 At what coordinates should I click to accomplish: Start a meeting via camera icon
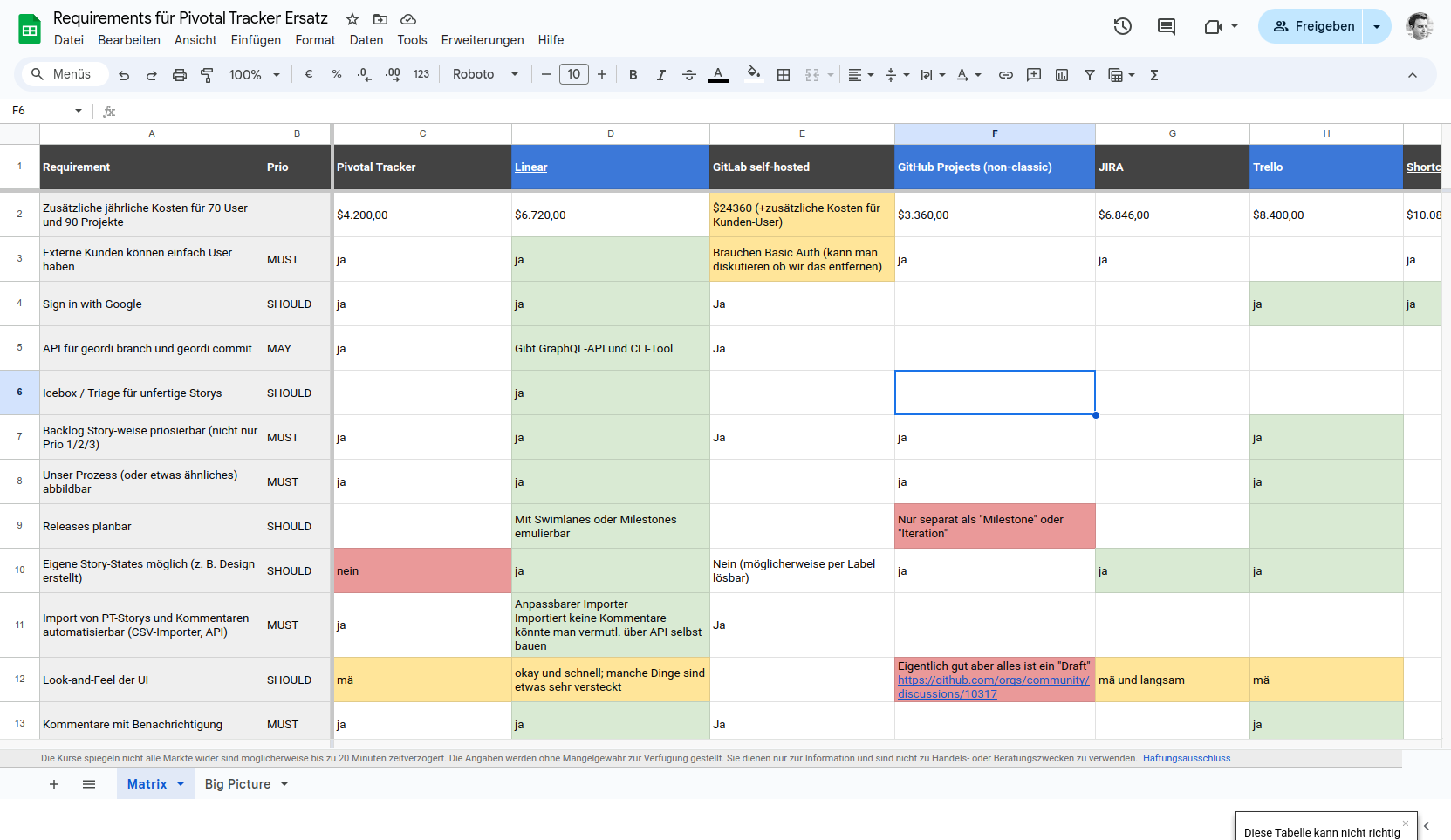coord(1213,26)
